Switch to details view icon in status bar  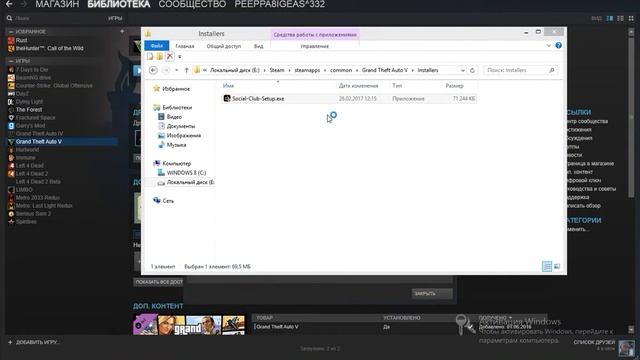point(547,267)
